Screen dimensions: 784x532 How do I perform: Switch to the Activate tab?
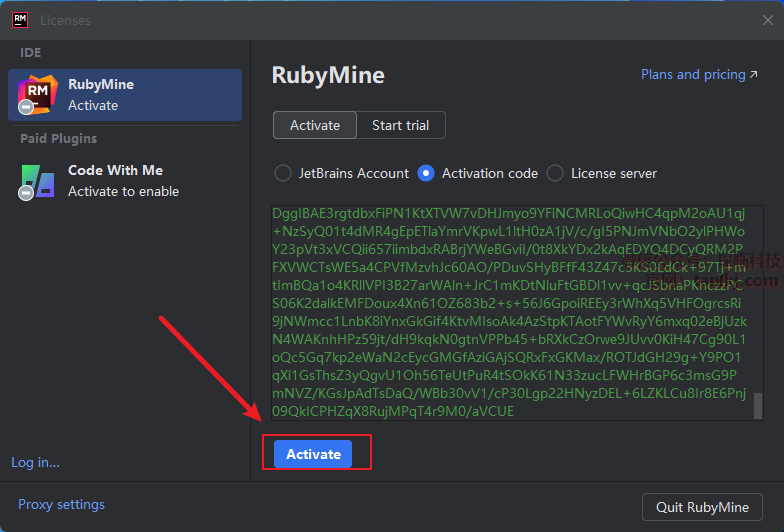[315, 125]
